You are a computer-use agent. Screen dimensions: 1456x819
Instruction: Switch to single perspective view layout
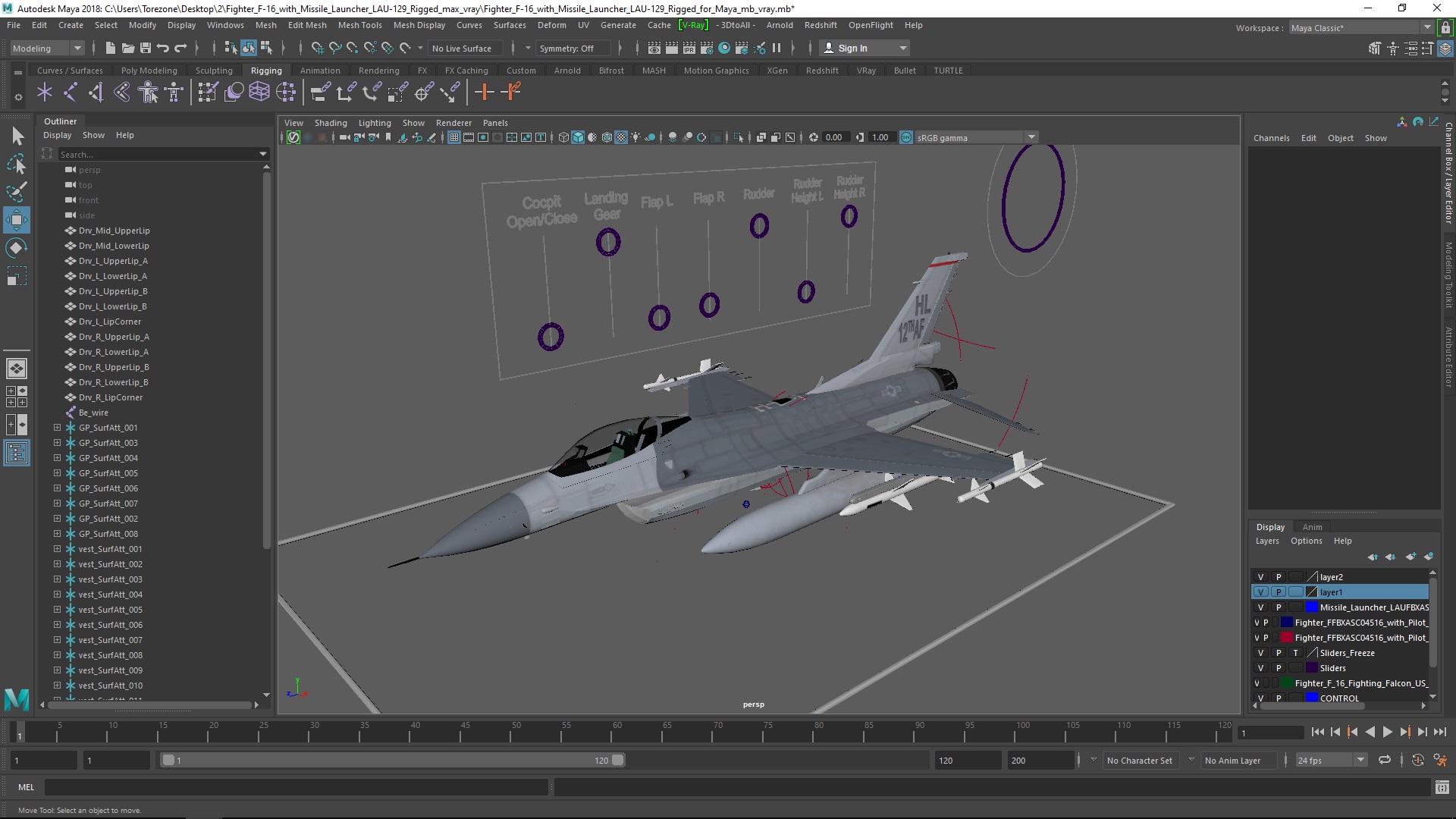(x=17, y=369)
